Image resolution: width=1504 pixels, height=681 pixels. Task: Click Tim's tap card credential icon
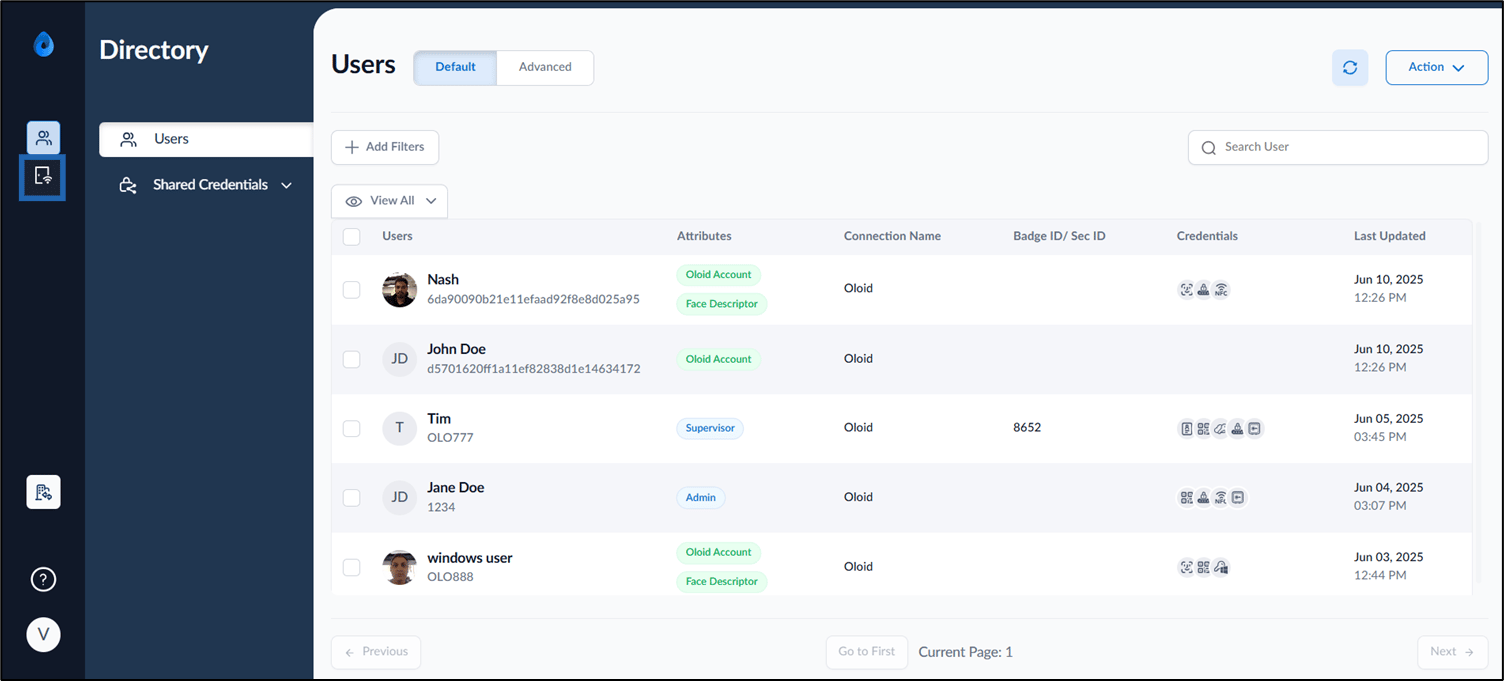click(x=1220, y=428)
